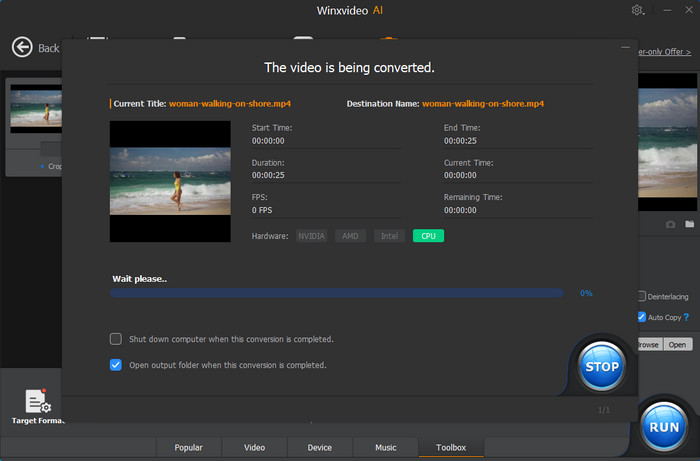Select video thumbnail in left file list
This screenshot has height=461, width=700.
tap(36, 108)
